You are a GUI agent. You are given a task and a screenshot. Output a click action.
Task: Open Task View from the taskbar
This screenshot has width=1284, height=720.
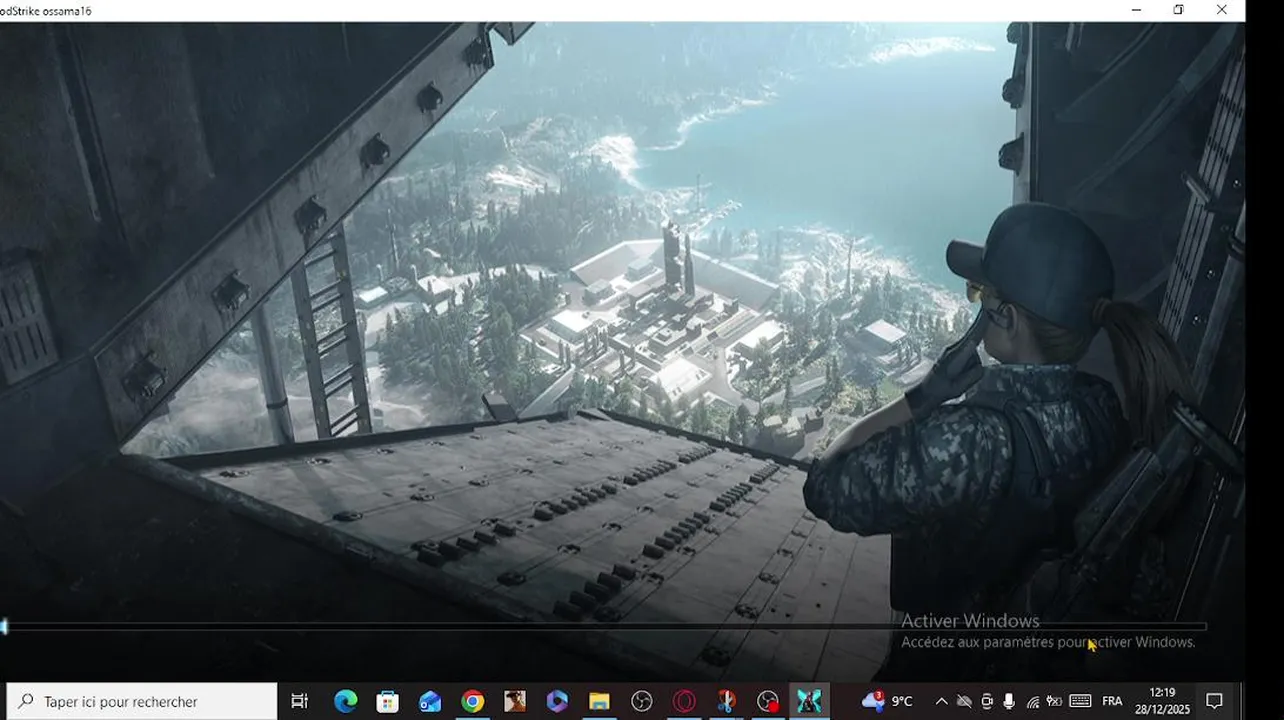coord(299,702)
